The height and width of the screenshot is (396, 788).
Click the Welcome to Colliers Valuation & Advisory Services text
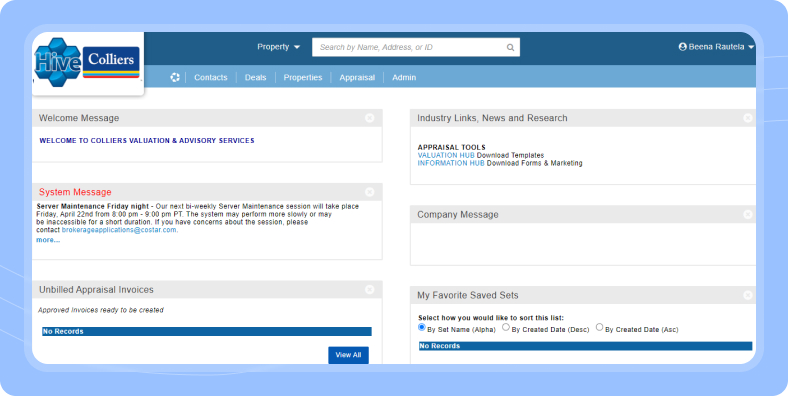147,141
